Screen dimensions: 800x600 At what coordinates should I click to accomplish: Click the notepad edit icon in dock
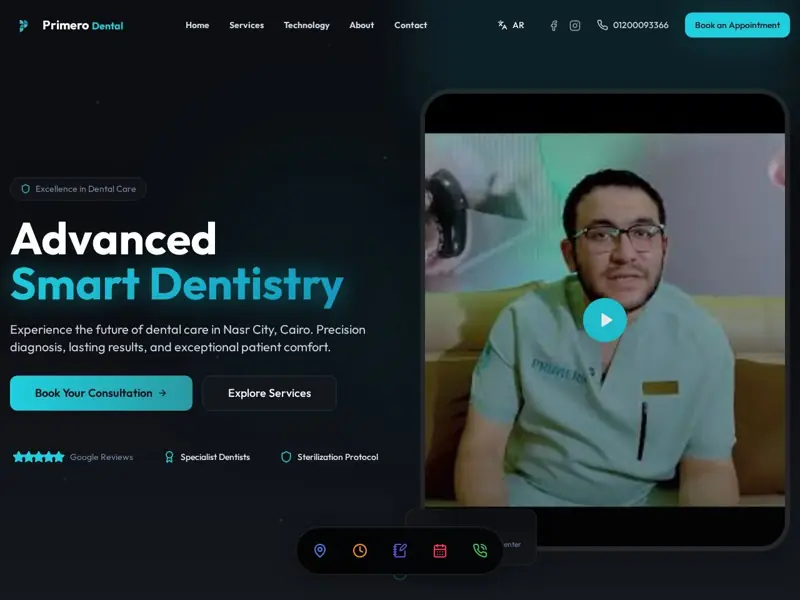click(x=400, y=551)
